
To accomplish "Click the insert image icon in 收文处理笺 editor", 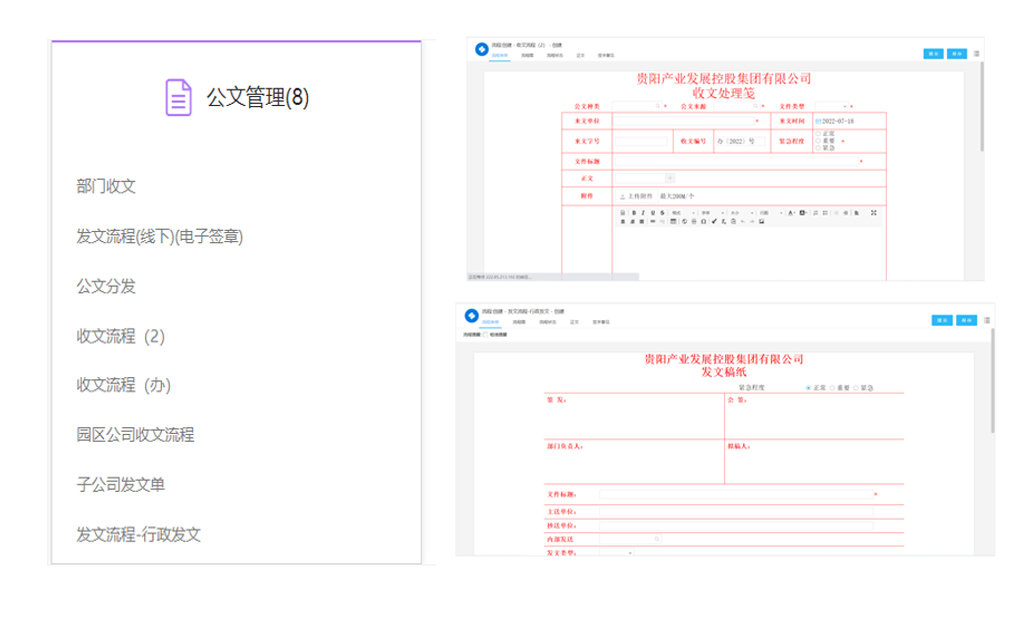I will pos(762,221).
